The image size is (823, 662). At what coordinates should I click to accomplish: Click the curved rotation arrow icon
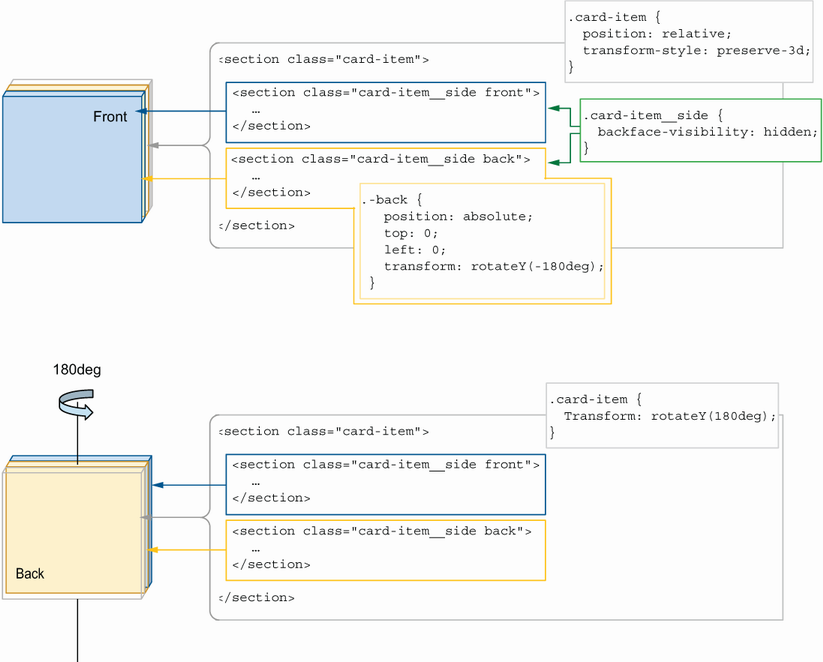tap(75, 402)
